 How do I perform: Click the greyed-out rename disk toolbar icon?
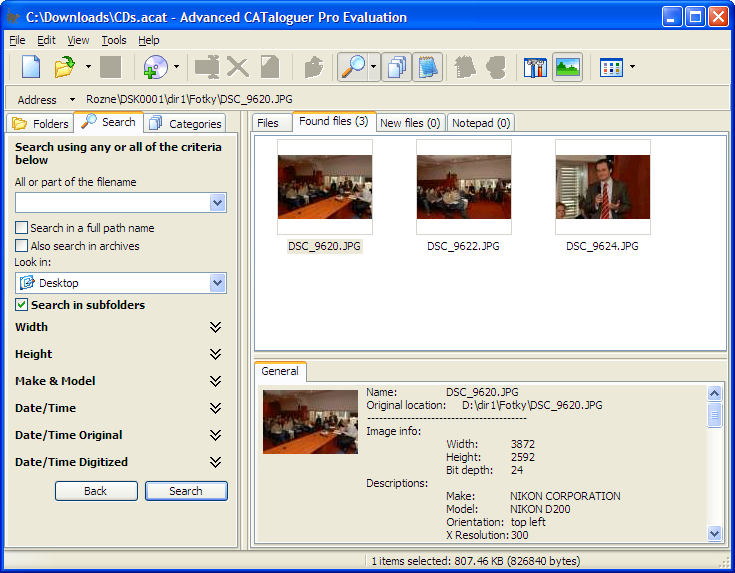coord(207,67)
